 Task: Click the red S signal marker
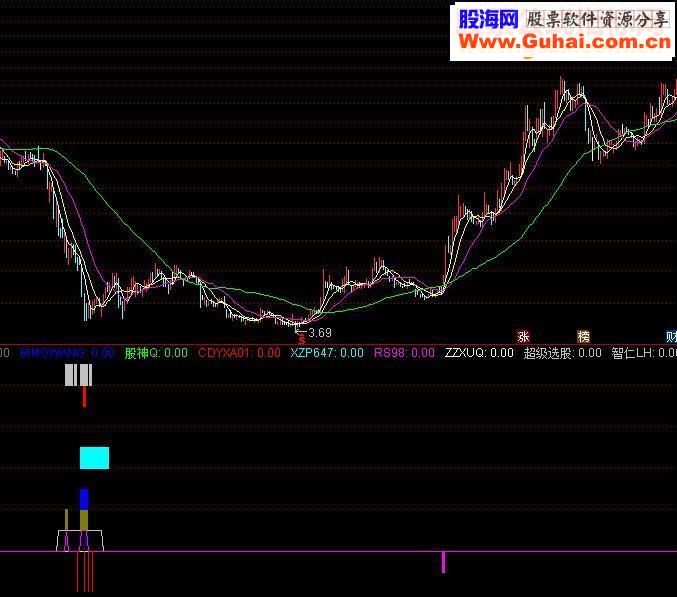(301, 340)
